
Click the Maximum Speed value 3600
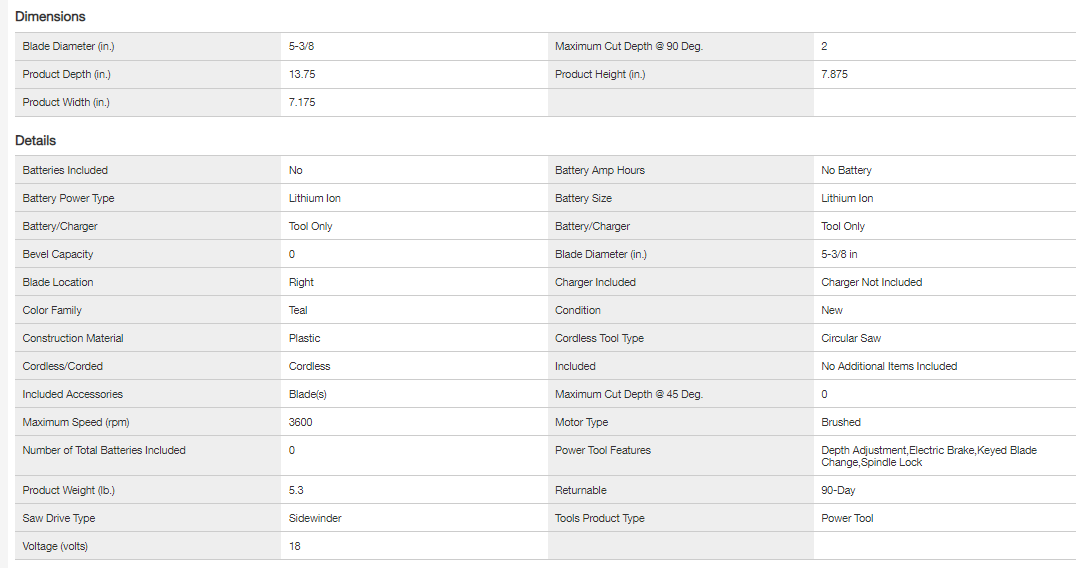[300, 422]
